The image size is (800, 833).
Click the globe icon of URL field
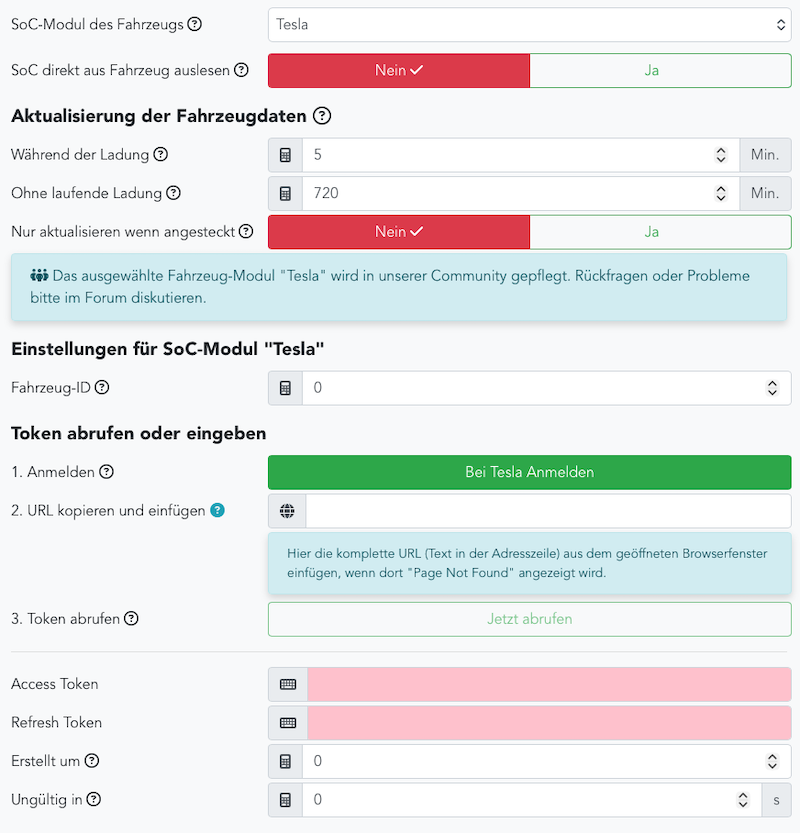click(x=287, y=511)
